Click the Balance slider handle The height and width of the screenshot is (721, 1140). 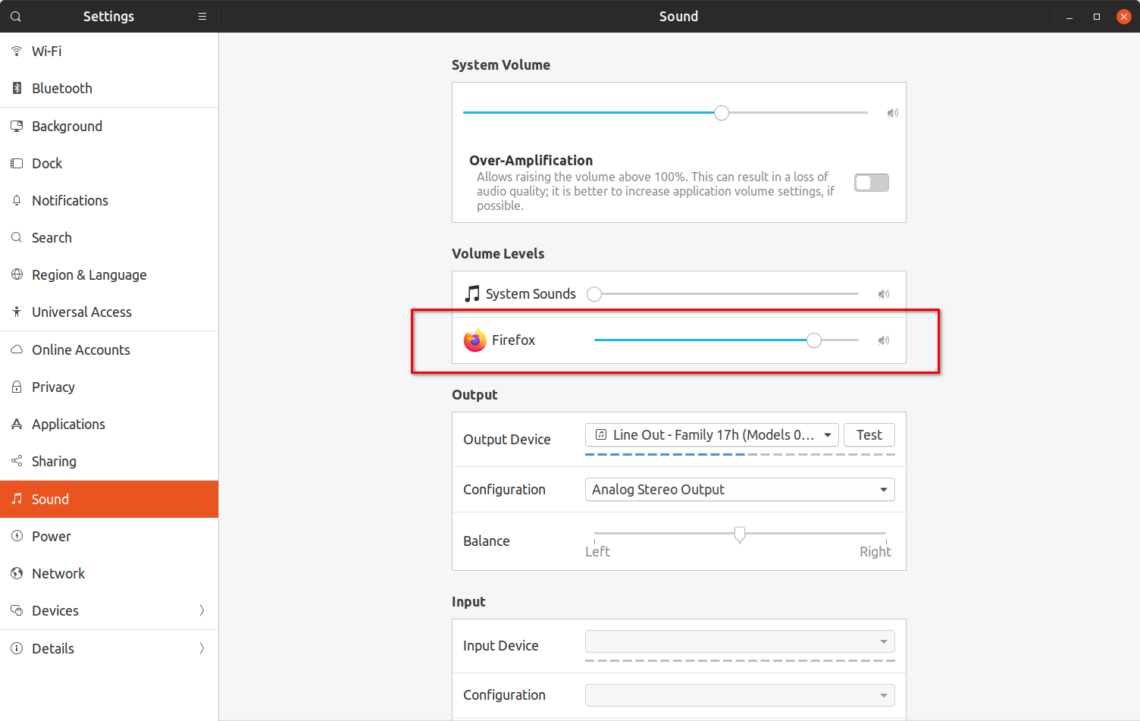pos(739,534)
